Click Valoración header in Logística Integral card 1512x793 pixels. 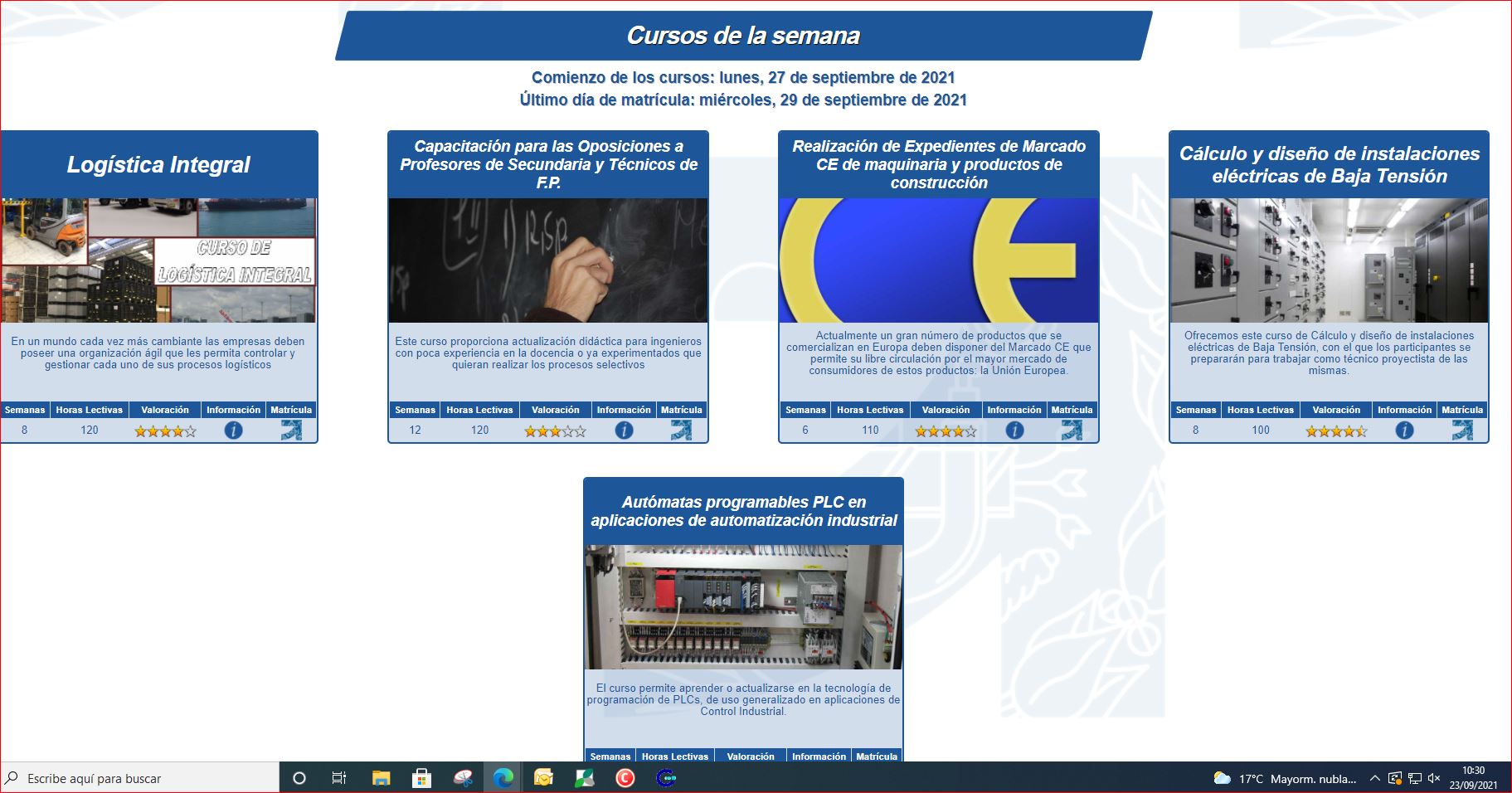click(x=165, y=410)
